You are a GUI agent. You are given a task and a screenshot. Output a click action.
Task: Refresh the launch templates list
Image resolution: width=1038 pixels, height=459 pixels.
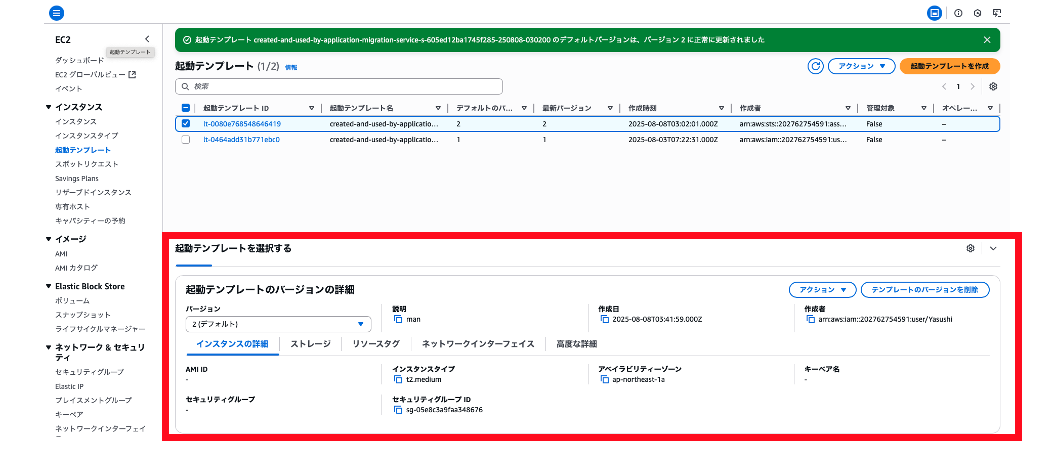pyautogui.click(x=816, y=66)
